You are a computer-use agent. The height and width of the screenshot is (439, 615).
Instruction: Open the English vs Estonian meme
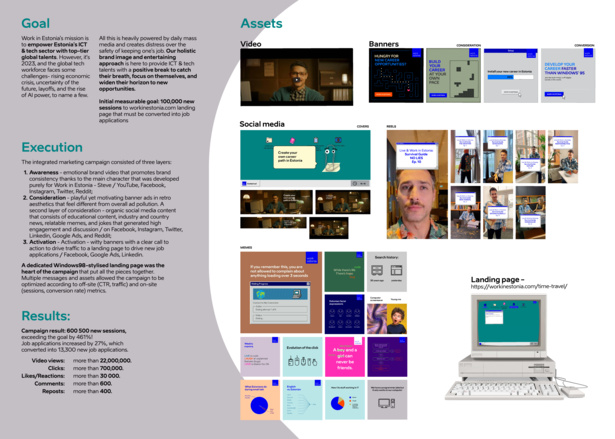[x=302, y=399]
